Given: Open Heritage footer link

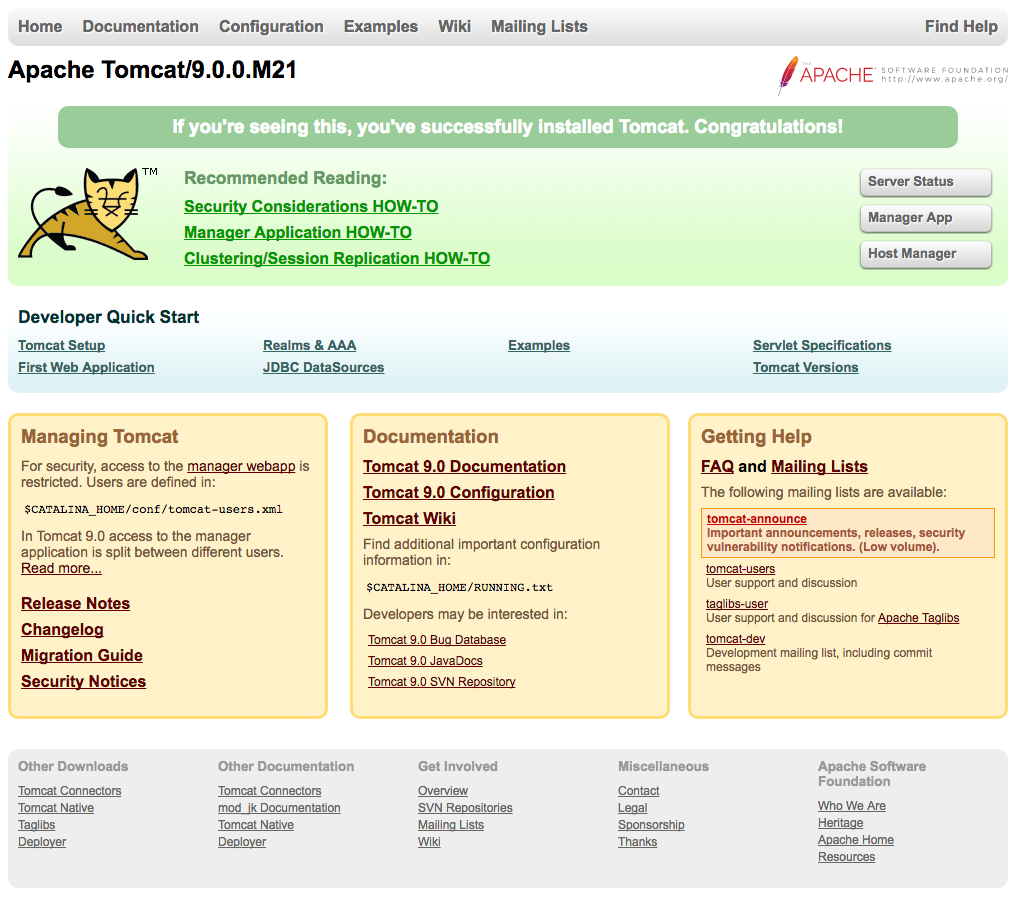Looking at the screenshot, I should click(841, 823).
